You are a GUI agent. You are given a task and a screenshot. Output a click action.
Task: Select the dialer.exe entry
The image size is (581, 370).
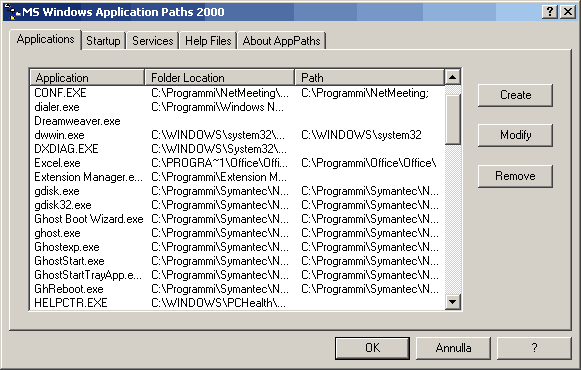57,107
